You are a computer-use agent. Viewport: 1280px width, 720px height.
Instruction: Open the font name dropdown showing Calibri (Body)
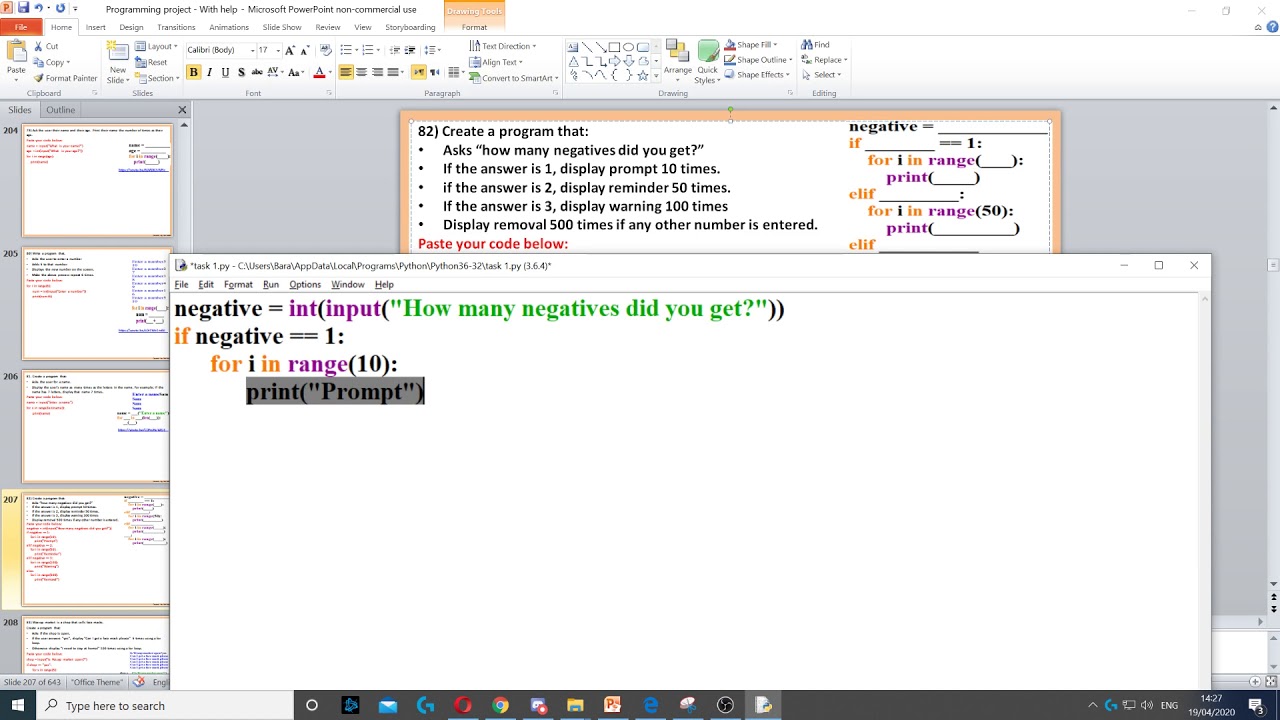click(251, 50)
